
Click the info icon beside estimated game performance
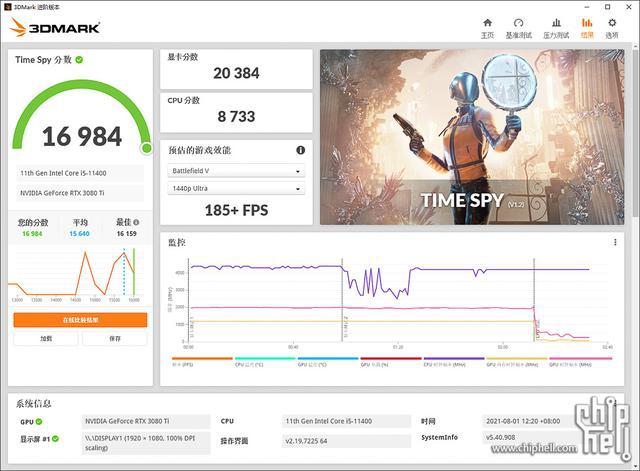[300, 150]
